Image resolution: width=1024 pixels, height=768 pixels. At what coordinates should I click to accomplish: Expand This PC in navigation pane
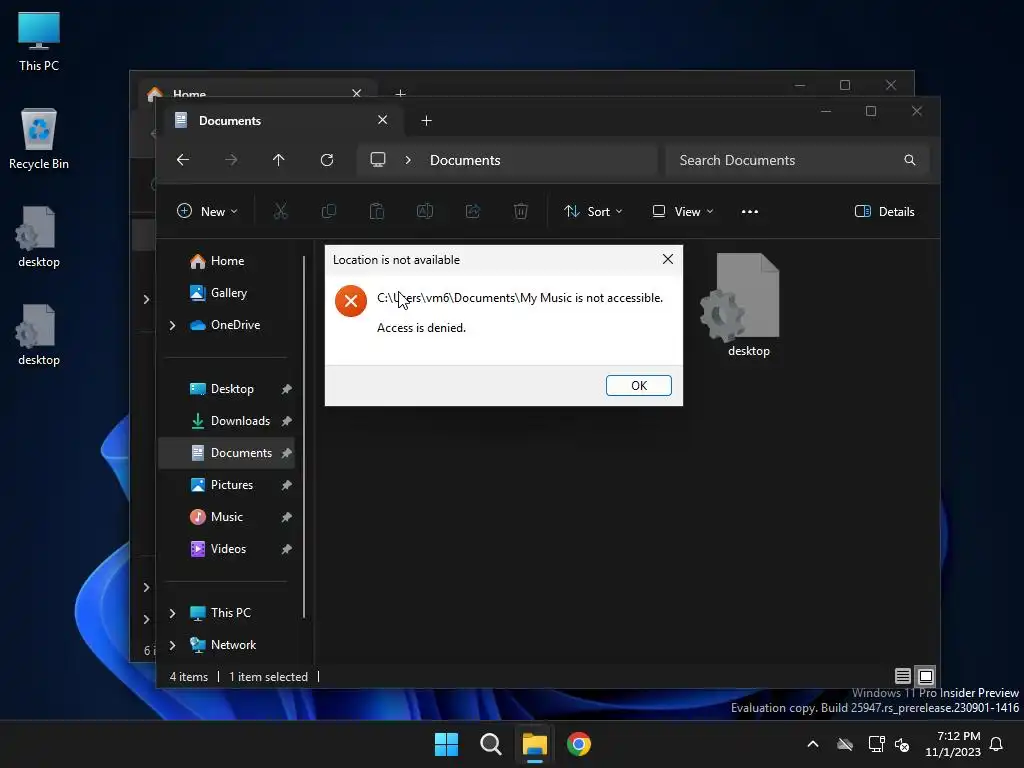[x=172, y=613]
